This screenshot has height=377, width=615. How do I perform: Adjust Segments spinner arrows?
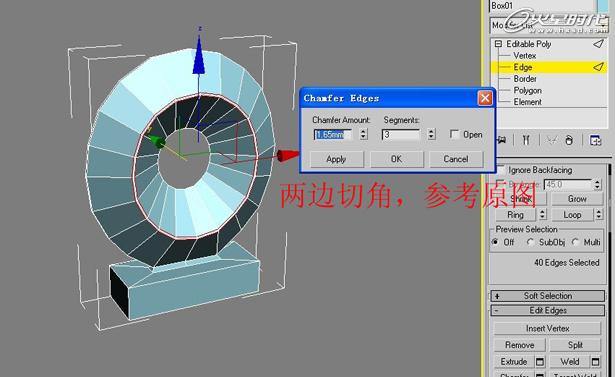click(431, 135)
